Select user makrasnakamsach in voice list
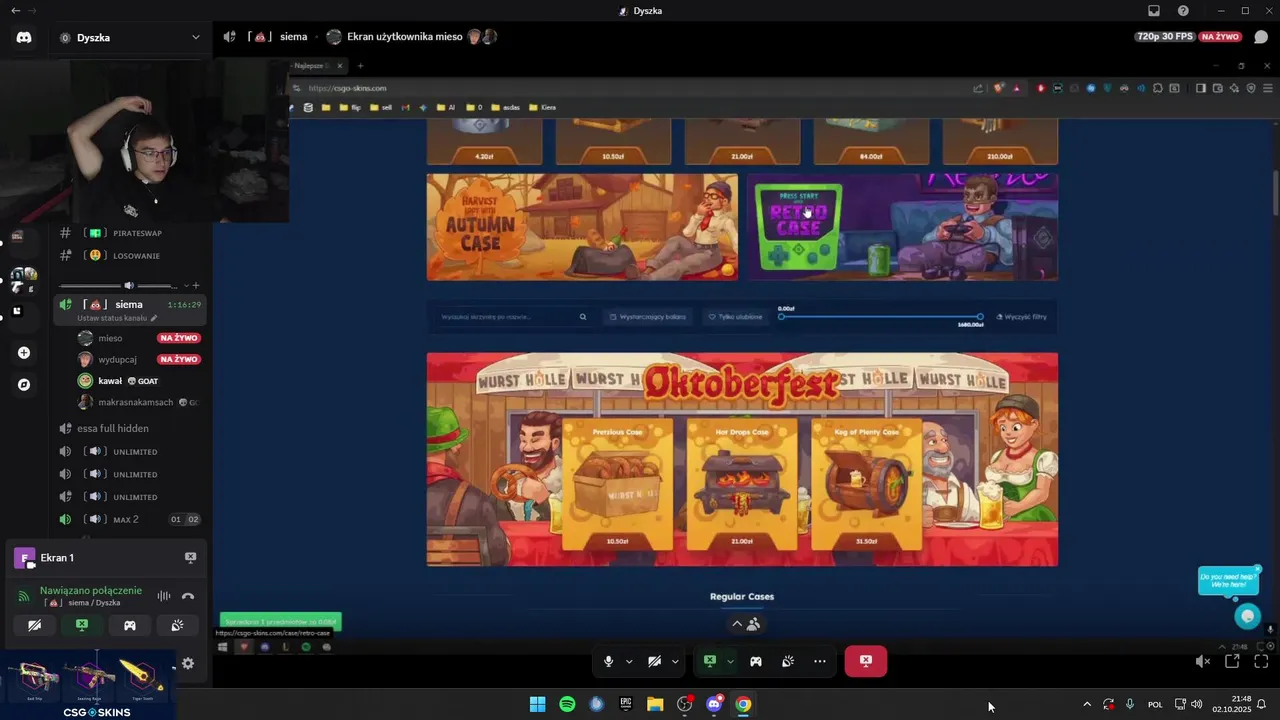Image resolution: width=1280 pixels, height=720 pixels. point(138,402)
